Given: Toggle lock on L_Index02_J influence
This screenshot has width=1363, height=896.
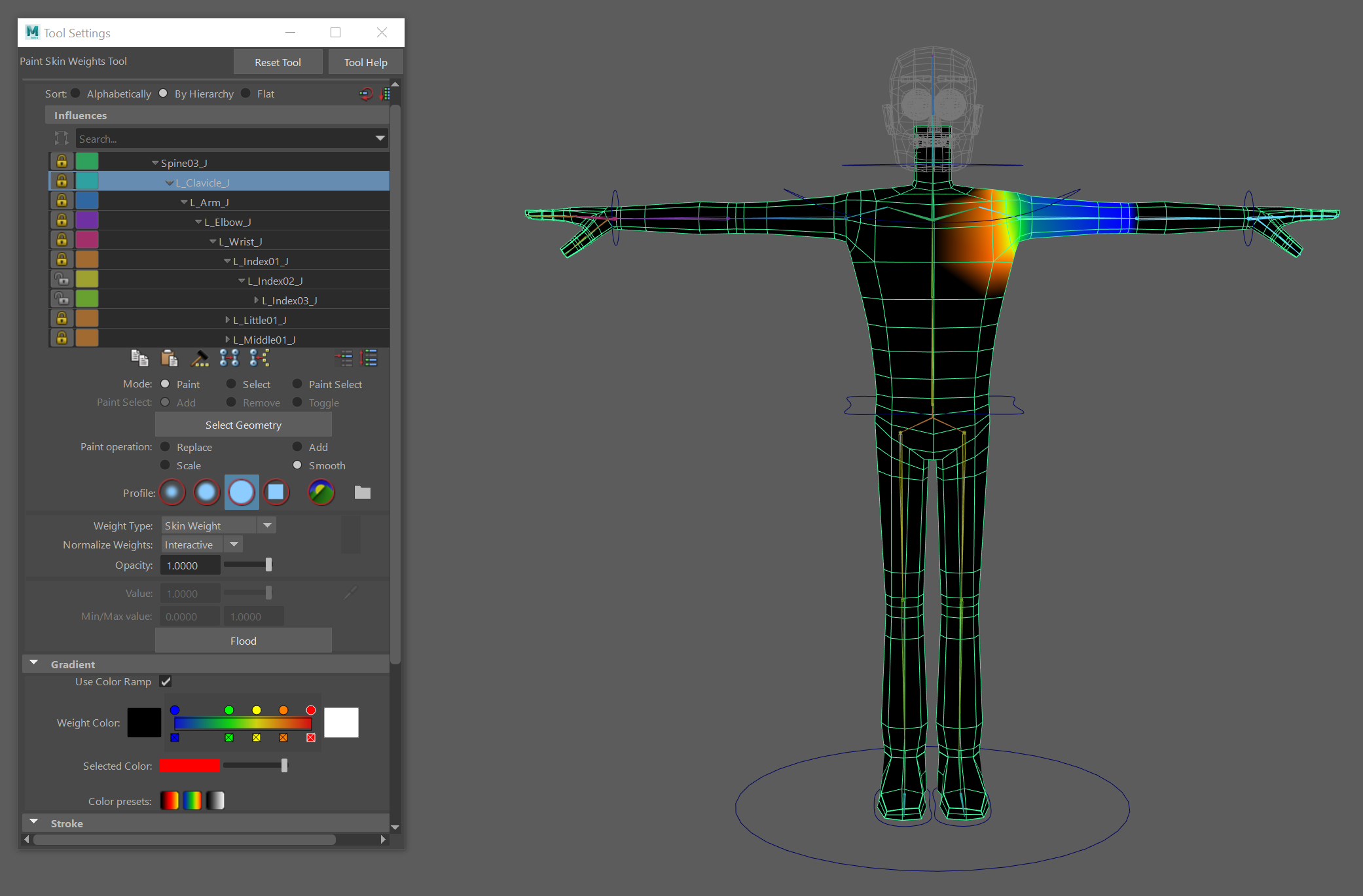Looking at the screenshot, I should 62,279.
